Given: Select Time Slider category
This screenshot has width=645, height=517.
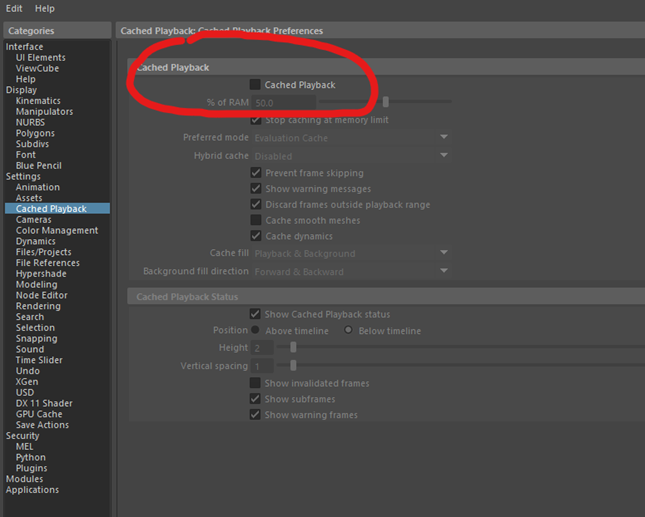Looking at the screenshot, I should [39, 360].
